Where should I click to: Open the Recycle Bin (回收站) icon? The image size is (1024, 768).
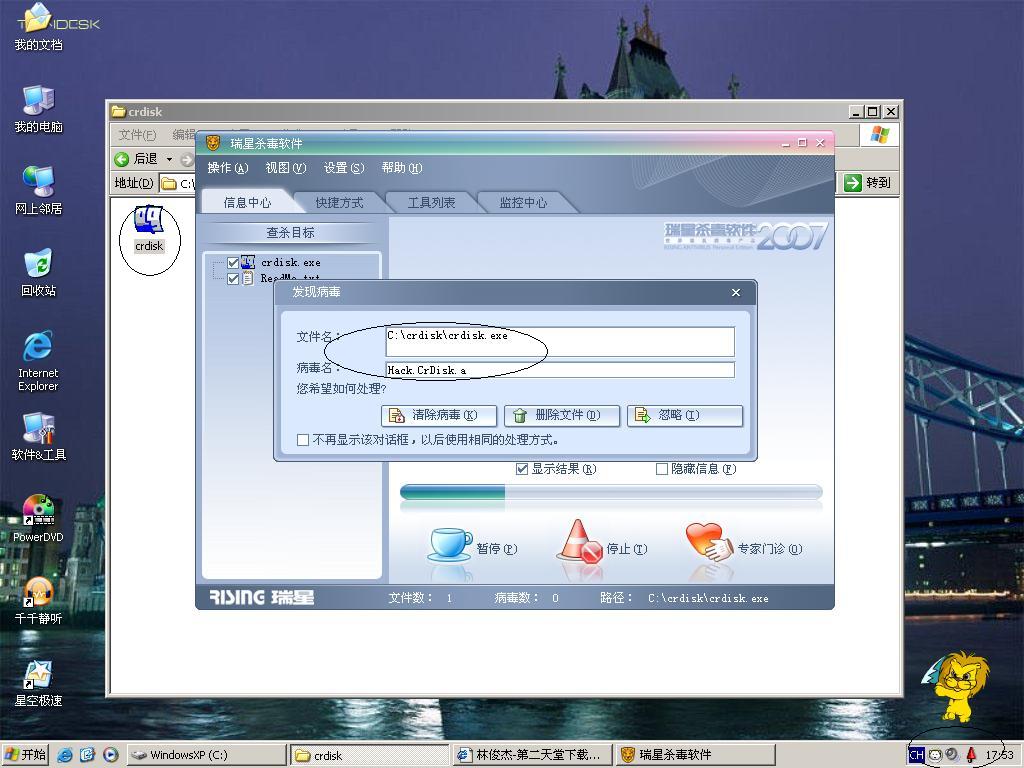coord(39,273)
